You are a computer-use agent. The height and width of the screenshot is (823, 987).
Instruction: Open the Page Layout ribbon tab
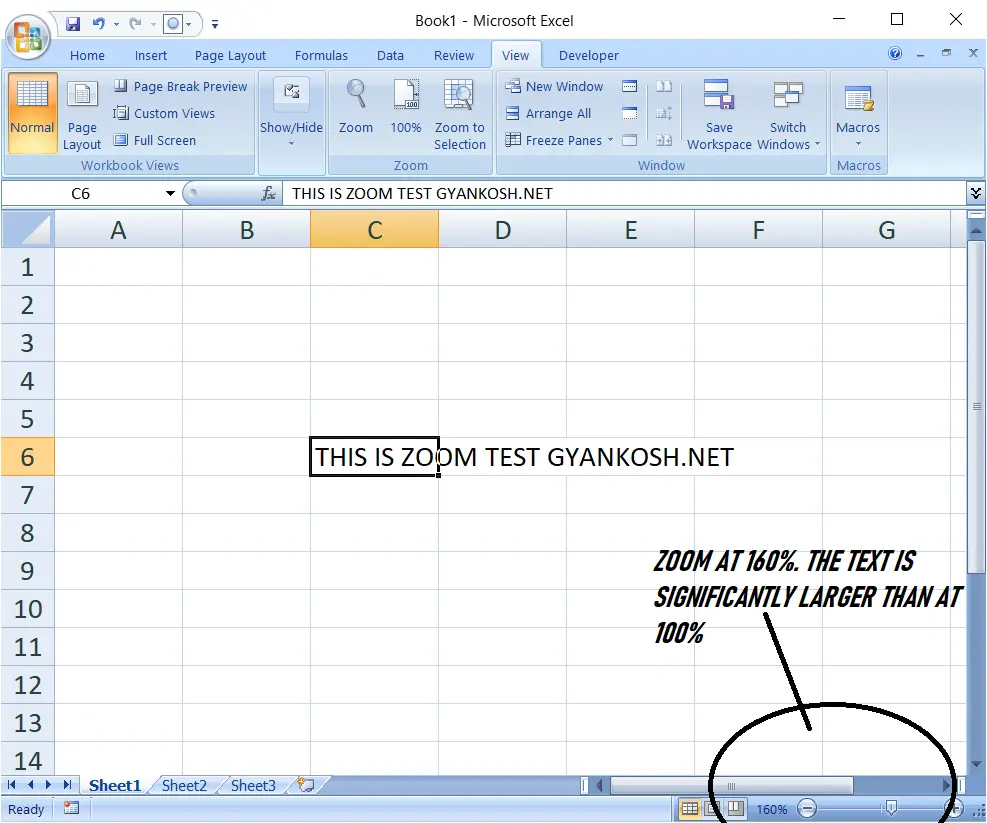(230, 55)
